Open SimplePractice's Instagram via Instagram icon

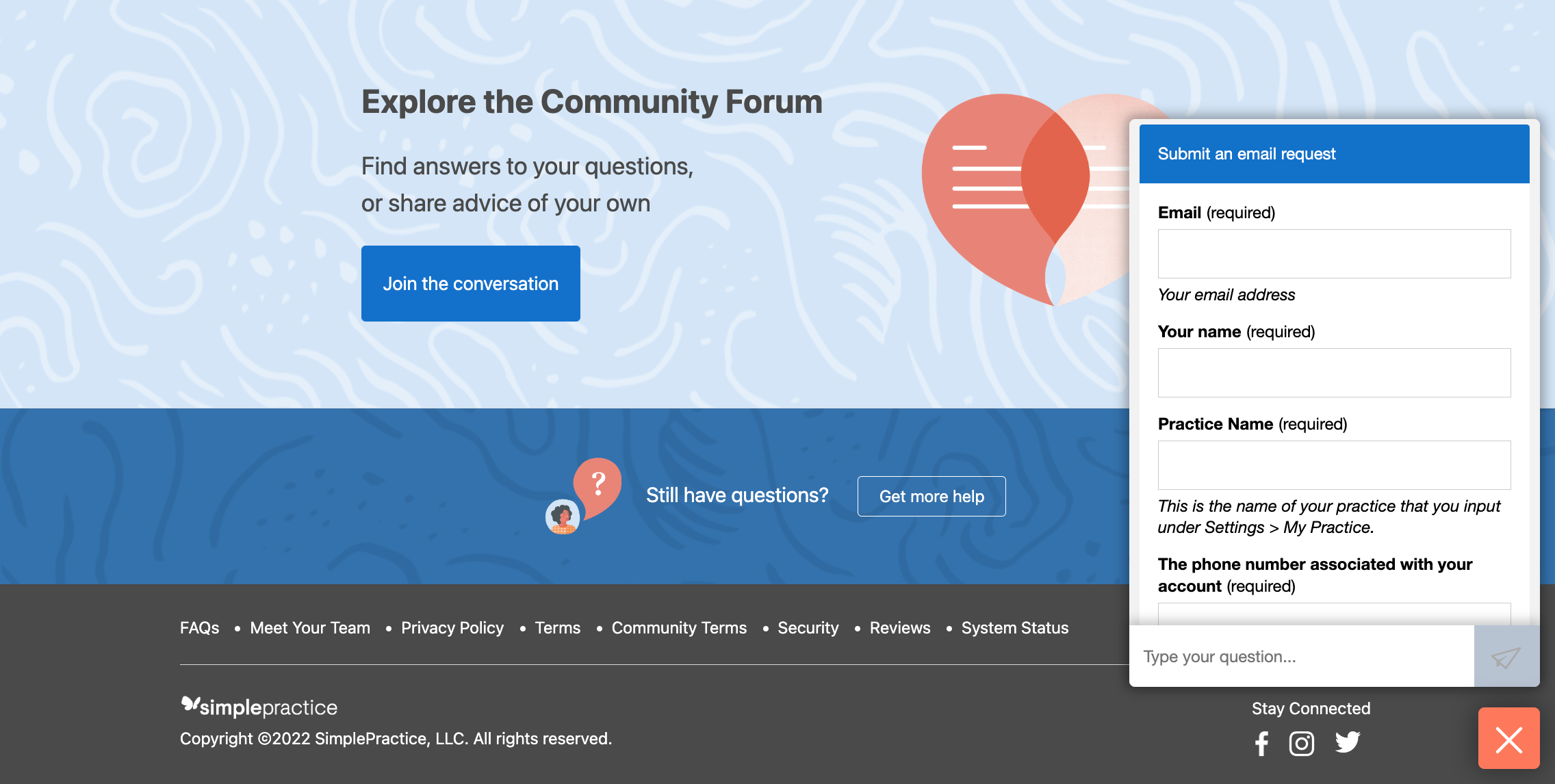click(1301, 743)
